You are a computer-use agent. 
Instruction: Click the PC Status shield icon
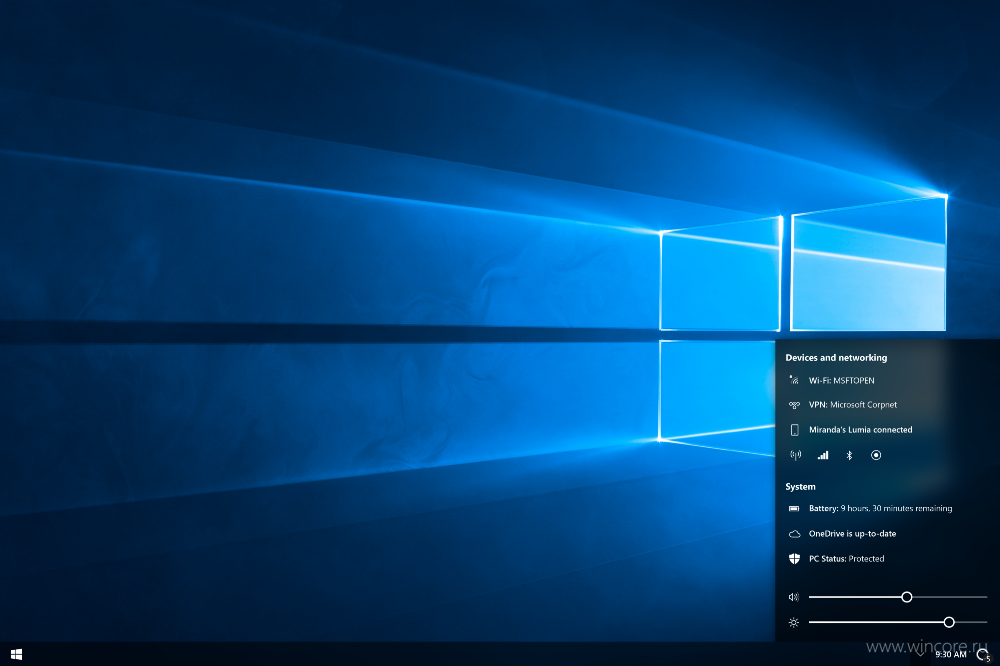pos(794,559)
